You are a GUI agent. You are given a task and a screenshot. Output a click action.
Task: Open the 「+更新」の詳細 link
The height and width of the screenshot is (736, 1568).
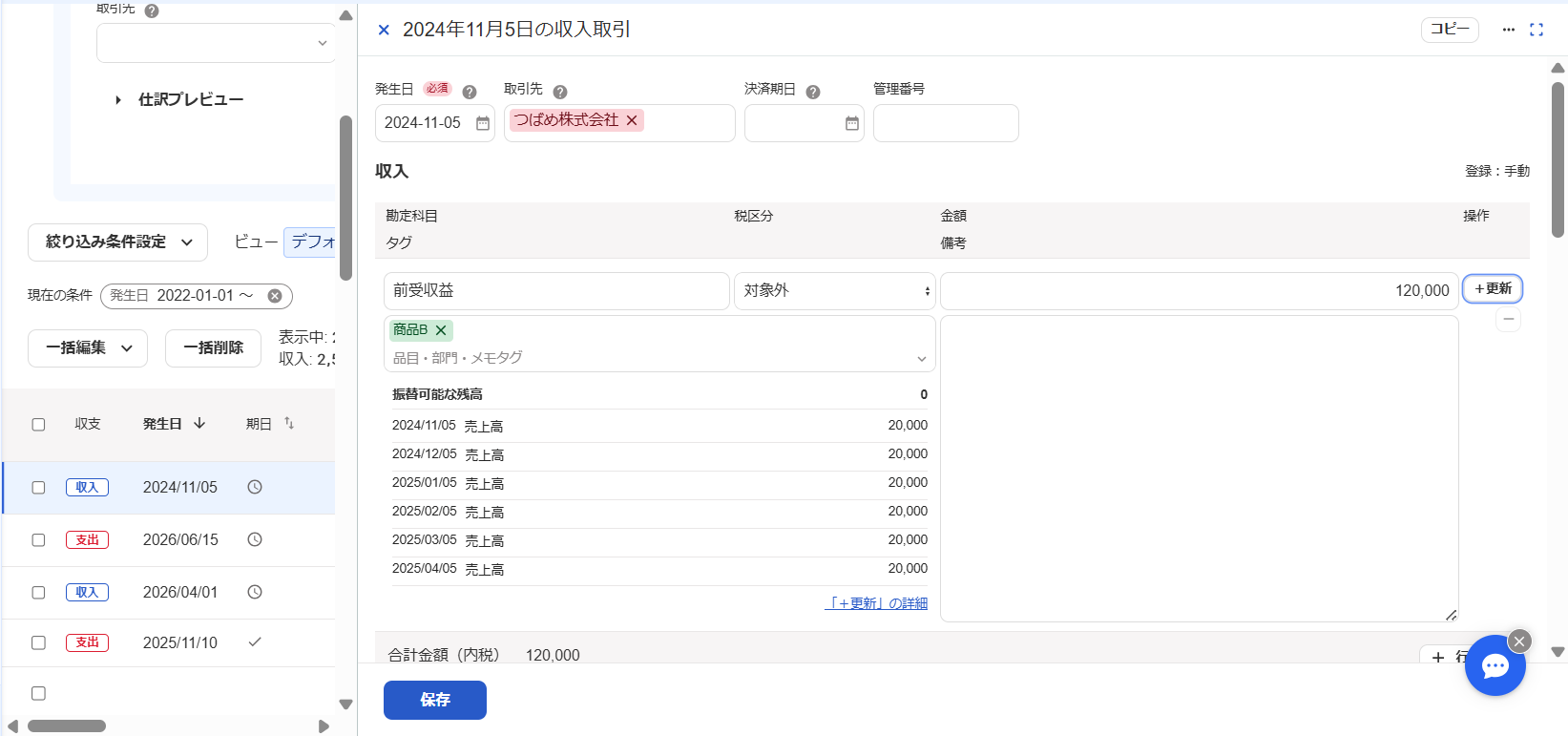point(876,603)
